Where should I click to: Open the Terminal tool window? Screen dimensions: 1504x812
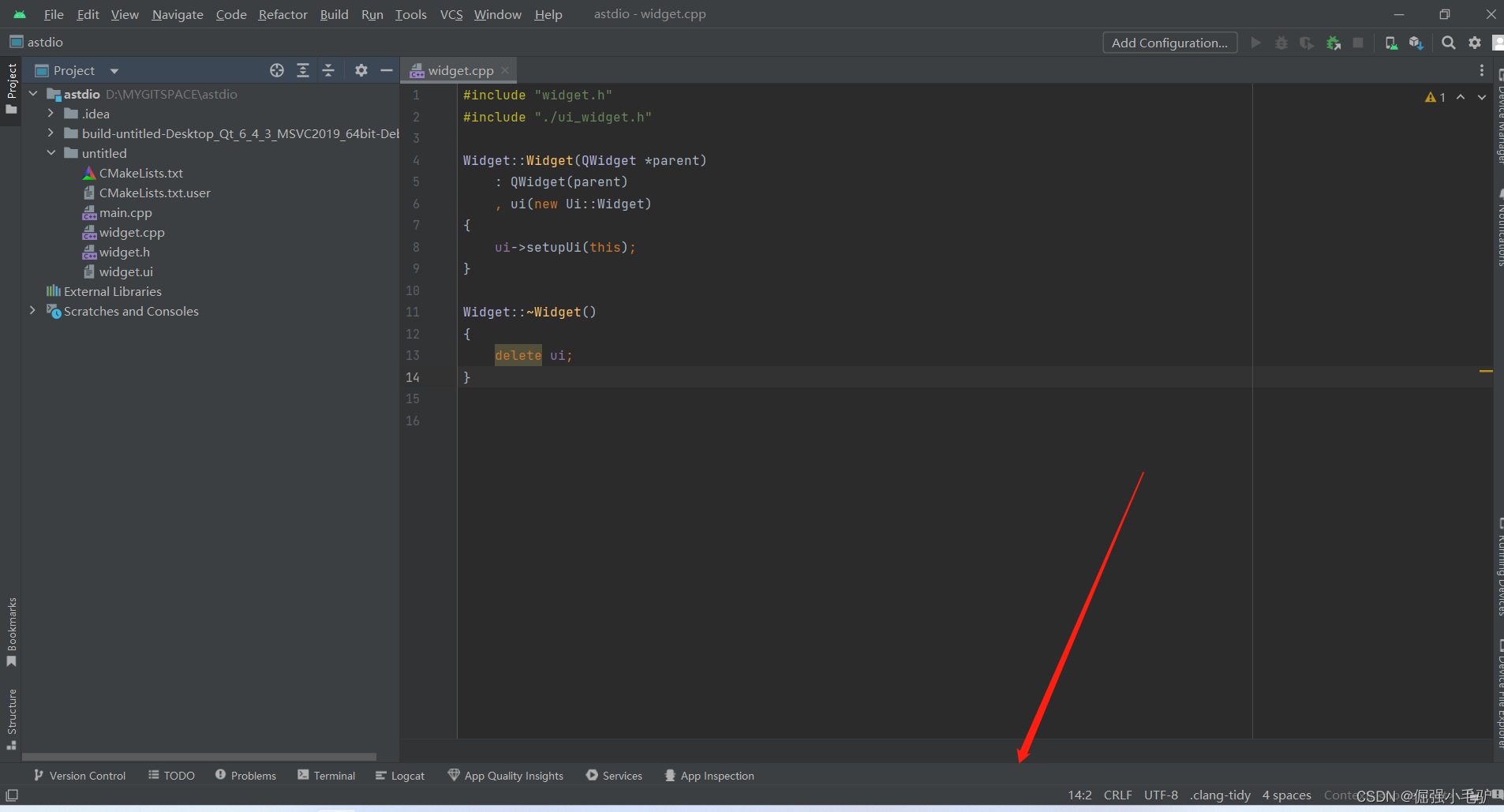tap(327, 776)
